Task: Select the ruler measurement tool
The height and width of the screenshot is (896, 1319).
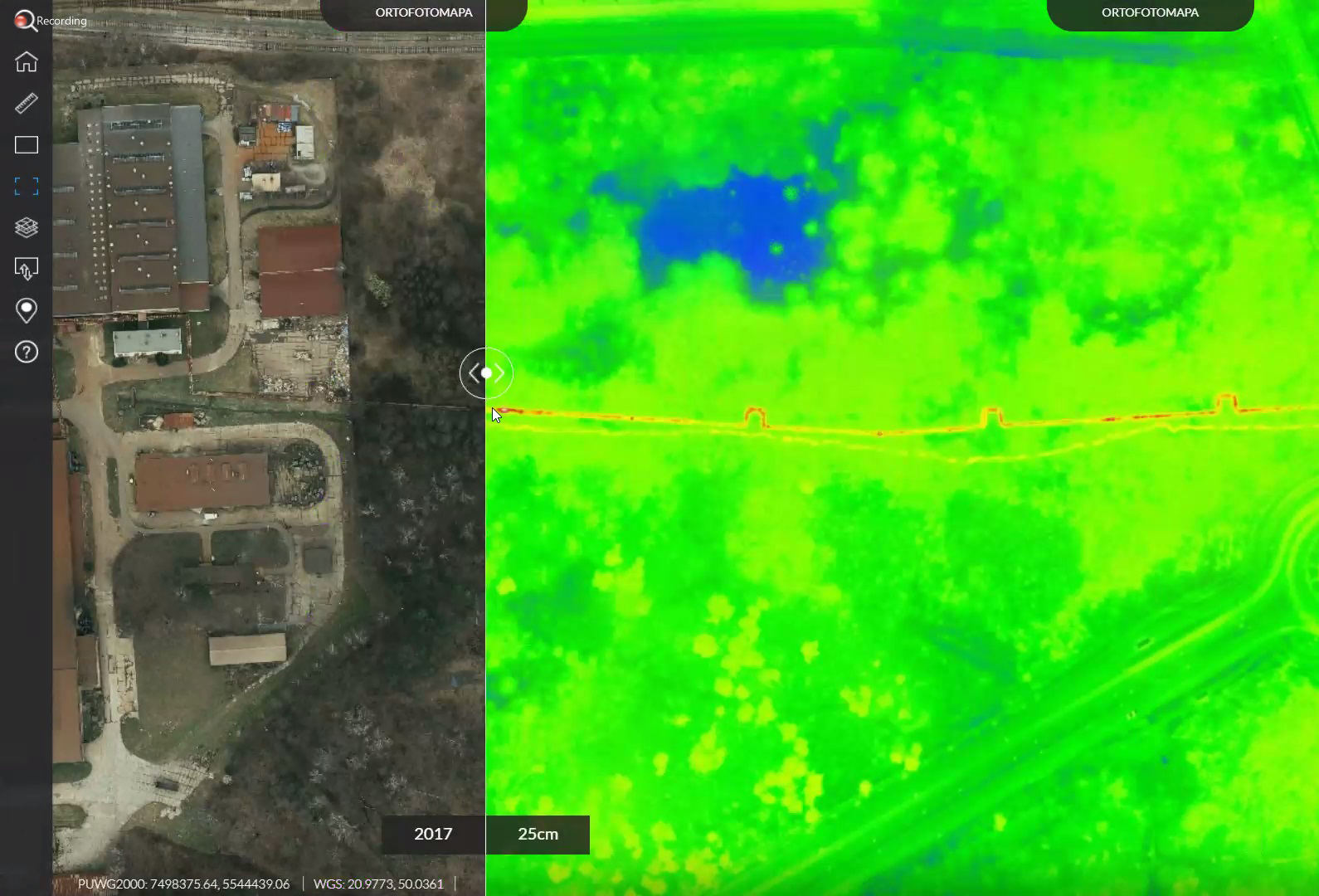Action: [x=27, y=103]
